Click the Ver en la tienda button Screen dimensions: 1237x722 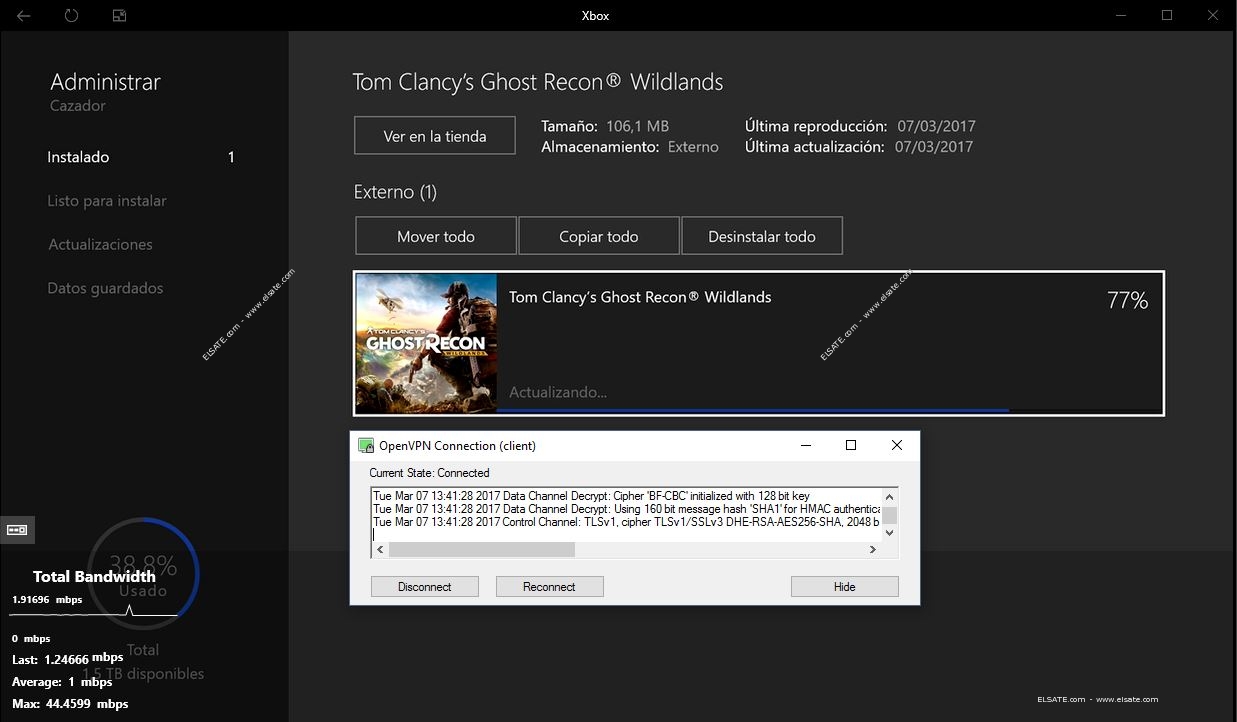point(435,136)
